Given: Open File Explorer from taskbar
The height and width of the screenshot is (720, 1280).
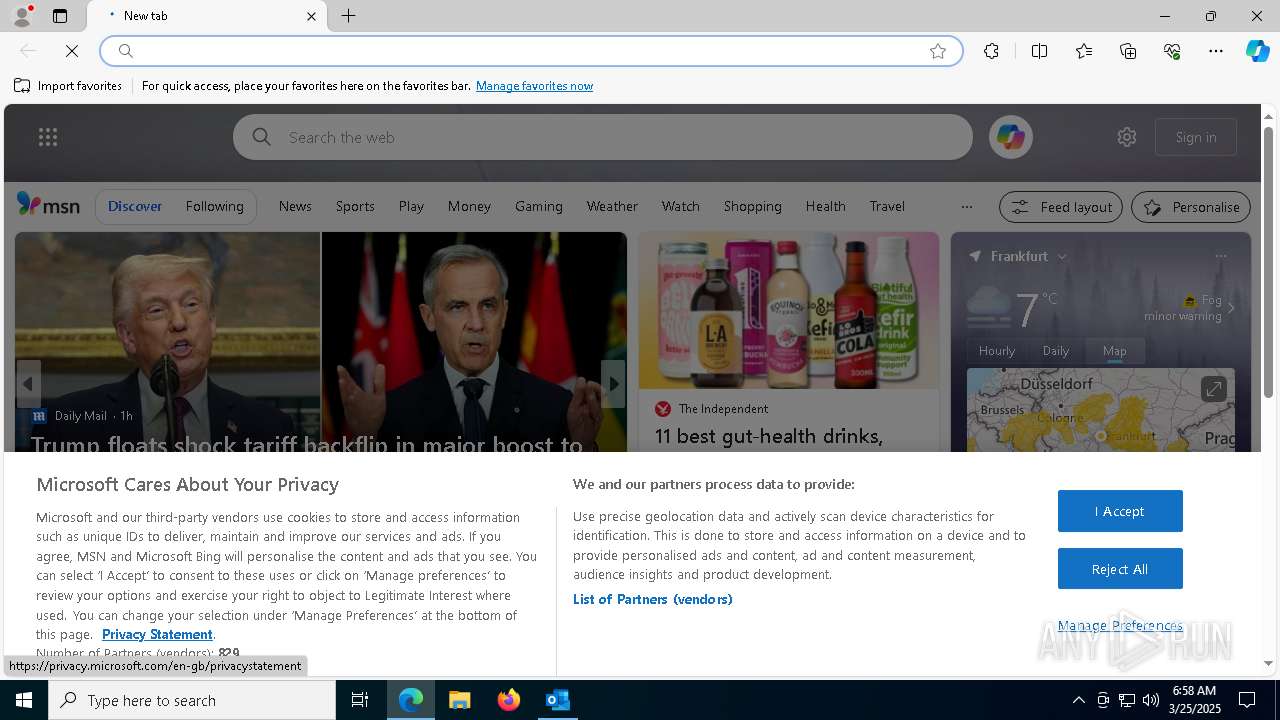Looking at the screenshot, I should [459, 700].
